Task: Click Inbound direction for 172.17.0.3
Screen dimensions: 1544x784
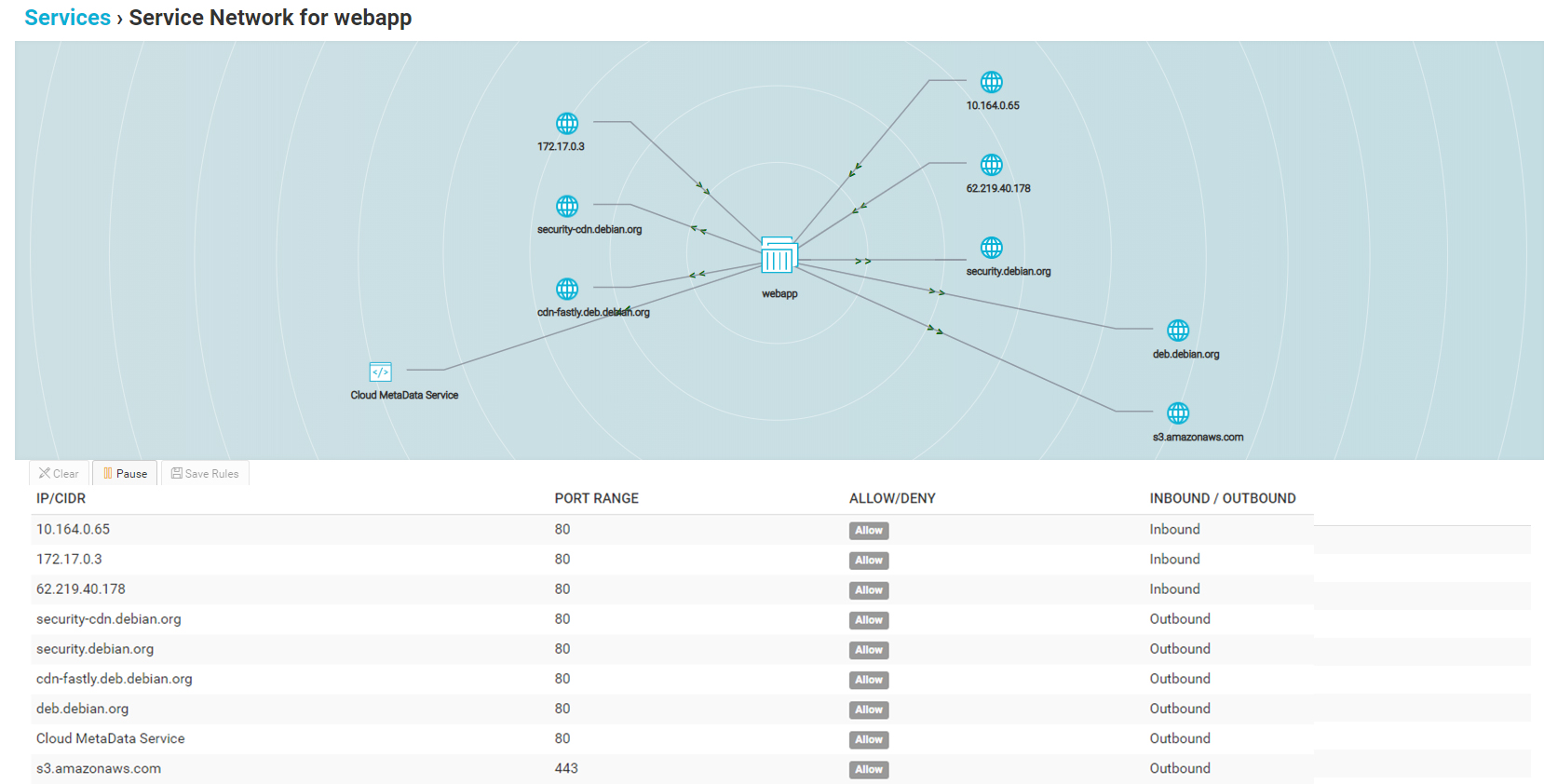Action: point(1174,559)
